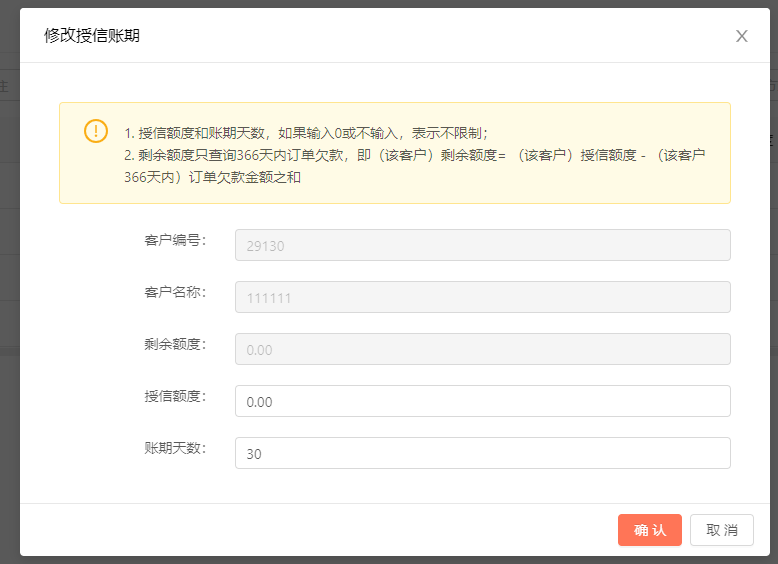
Task: Click the third notice line starting with 366天内）订单欠款金额之和
Action: coord(212,177)
